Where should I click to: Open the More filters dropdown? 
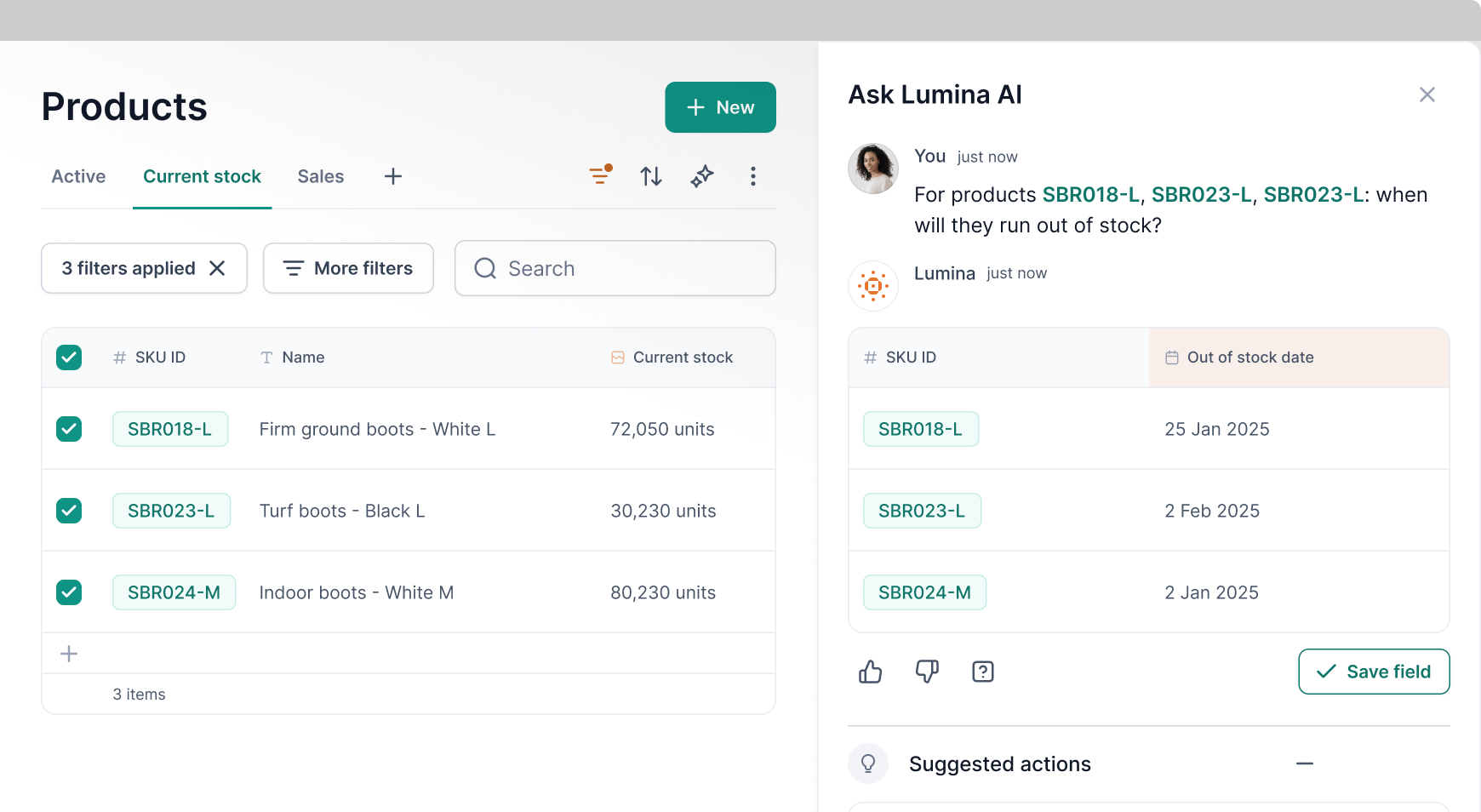(x=348, y=268)
